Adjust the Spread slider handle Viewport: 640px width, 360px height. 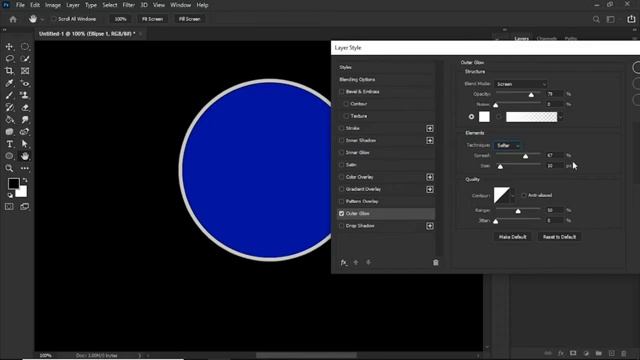click(525, 156)
